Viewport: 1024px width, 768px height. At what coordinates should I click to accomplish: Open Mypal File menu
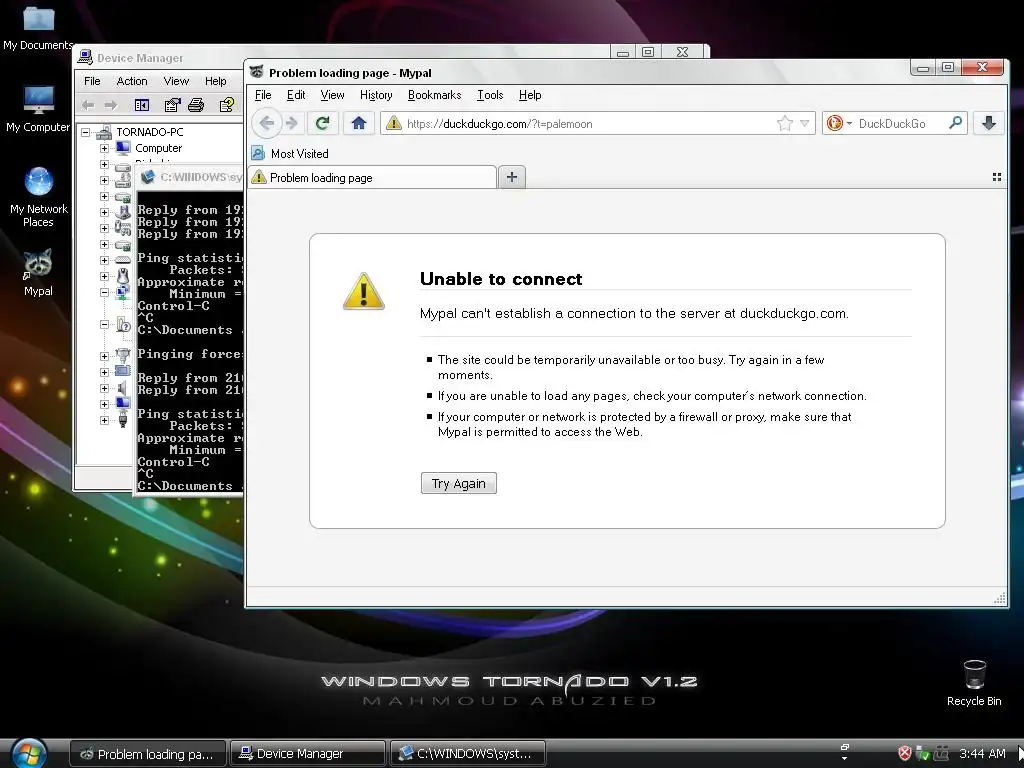click(263, 95)
